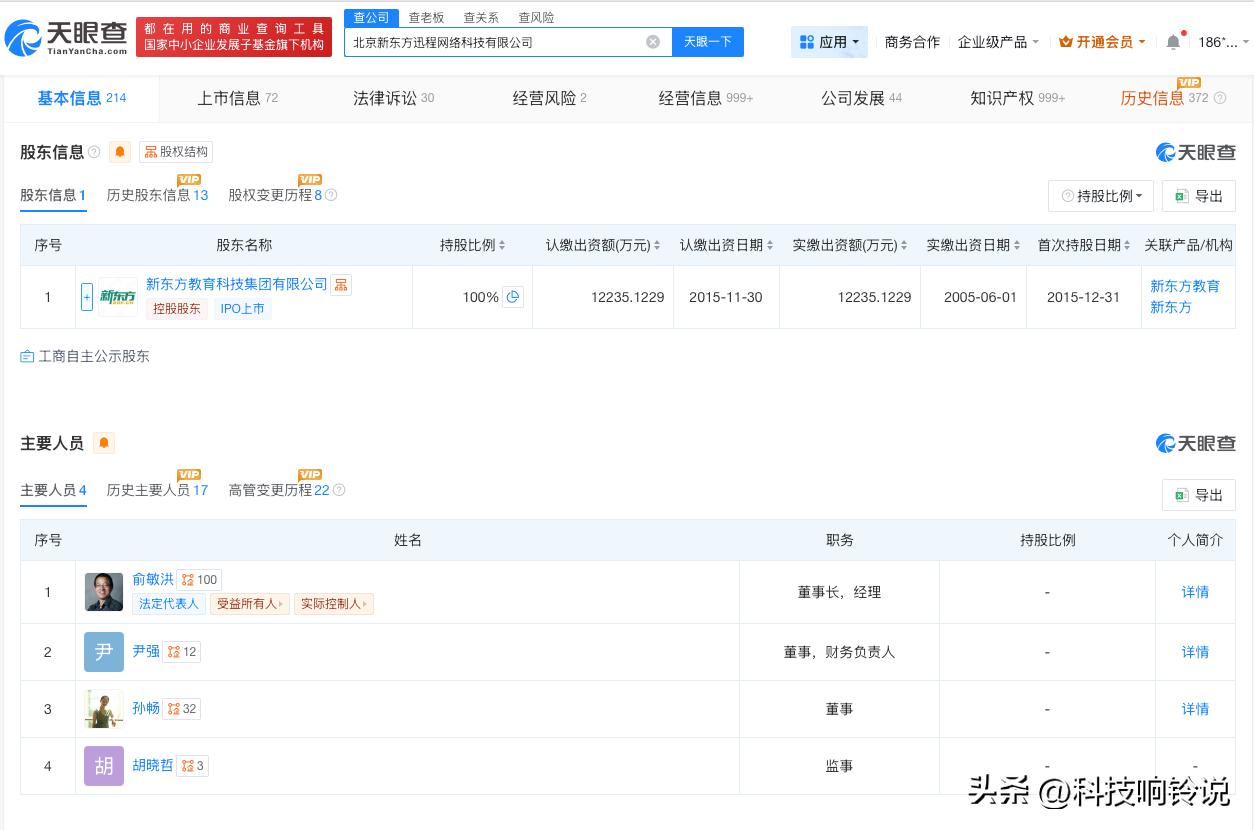
Task: Click the key personnel bell alert icon
Action: tap(104, 443)
